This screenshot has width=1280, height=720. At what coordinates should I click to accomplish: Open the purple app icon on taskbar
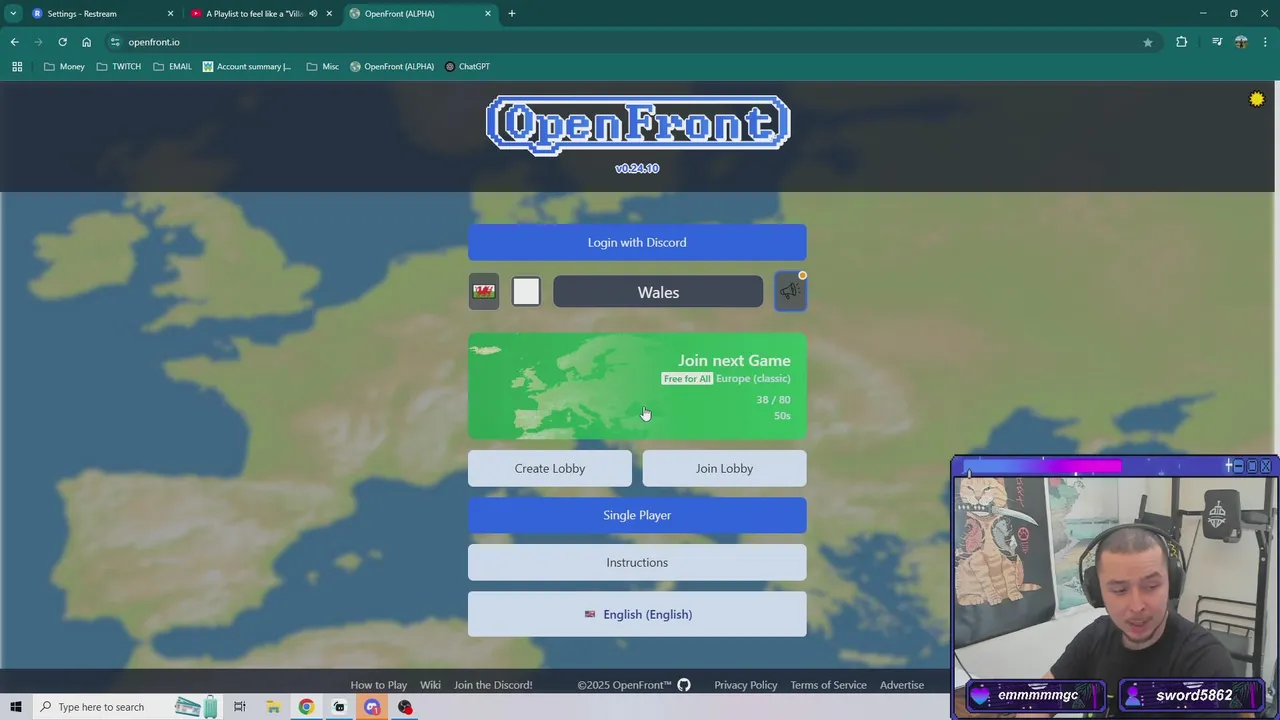point(372,707)
